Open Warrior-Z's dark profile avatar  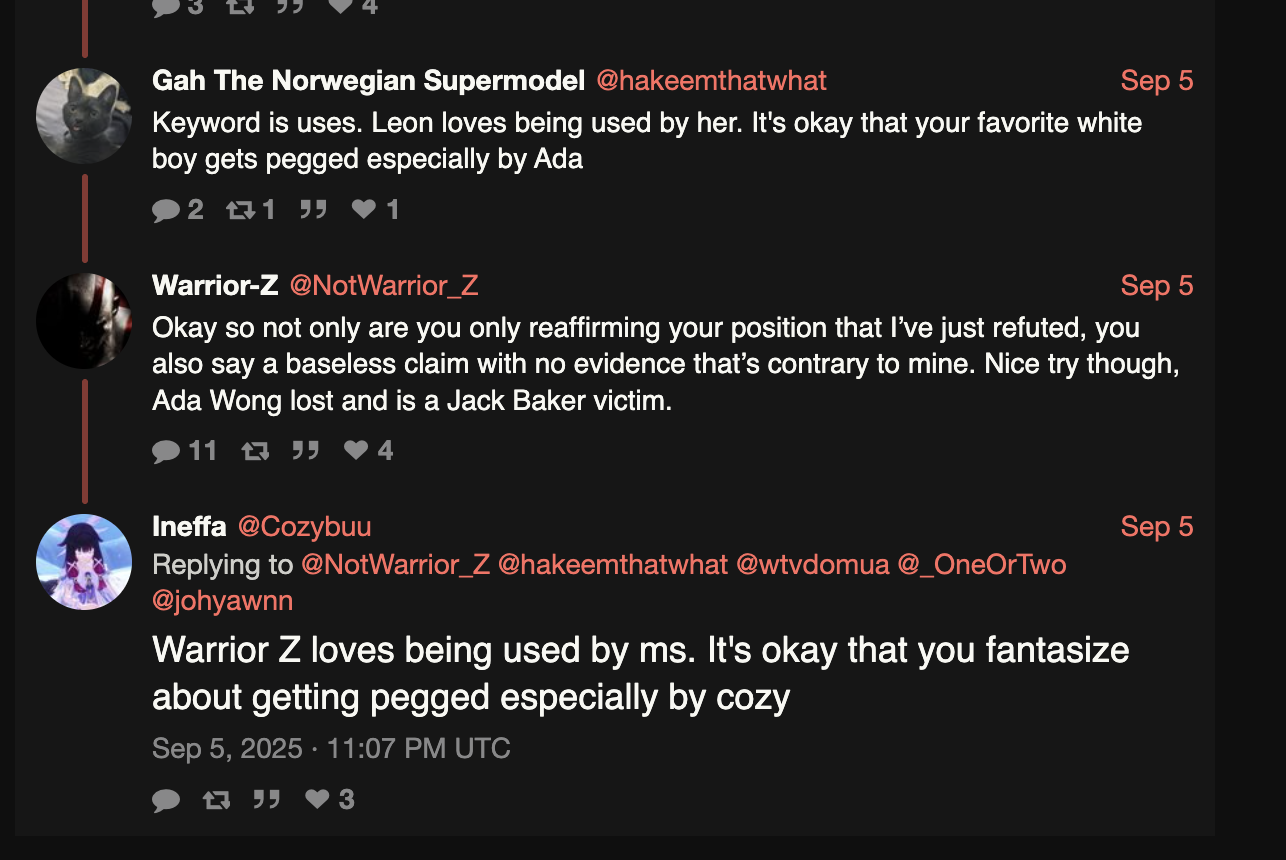(84, 321)
